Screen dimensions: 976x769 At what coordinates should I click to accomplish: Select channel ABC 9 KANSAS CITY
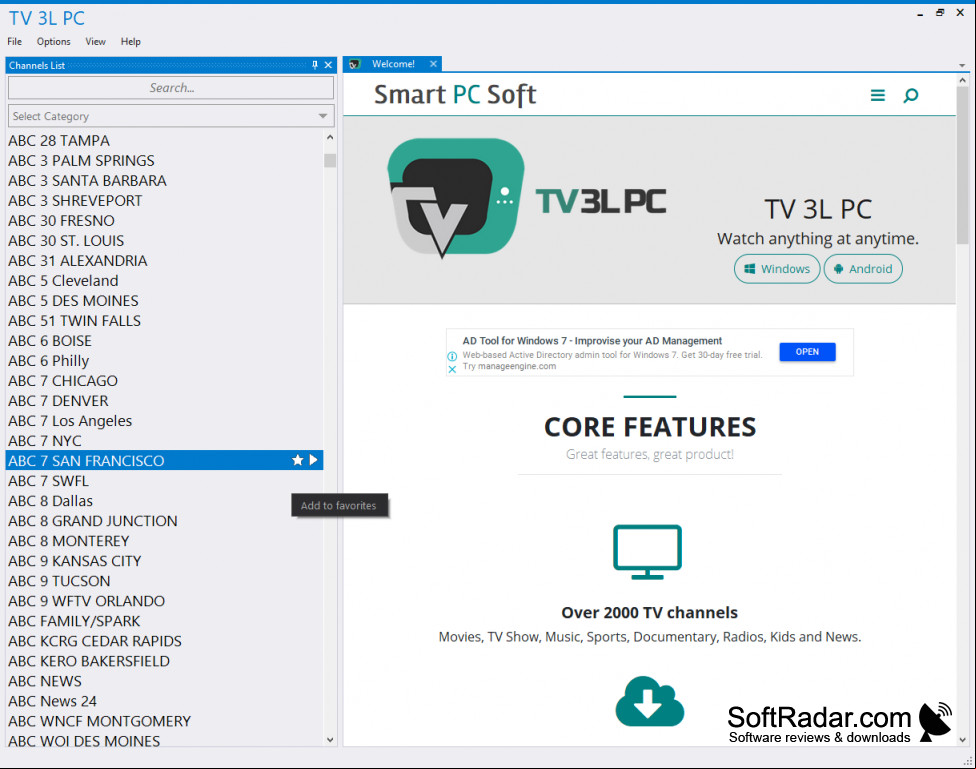[x=164, y=561]
